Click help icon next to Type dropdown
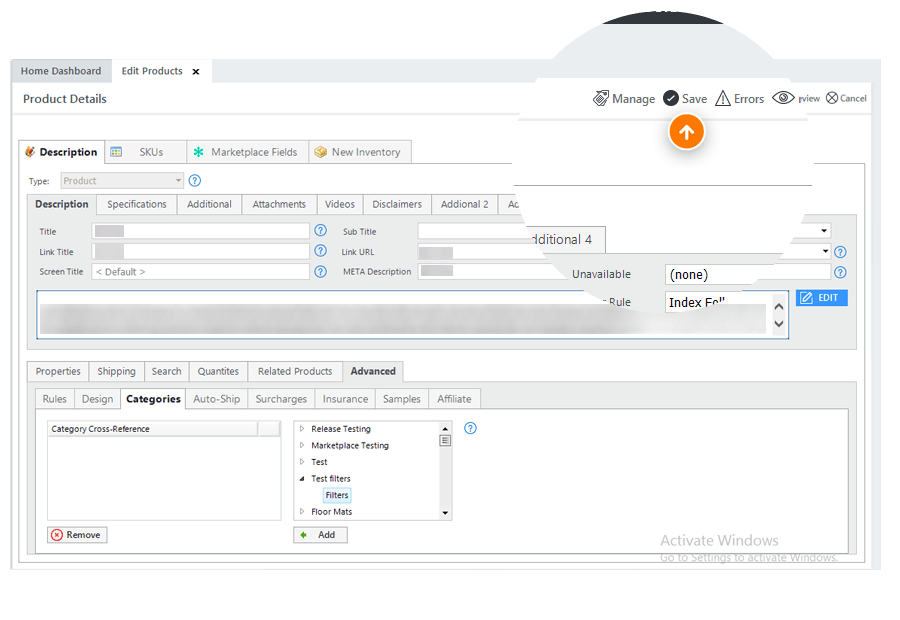900x620 pixels. (x=195, y=181)
